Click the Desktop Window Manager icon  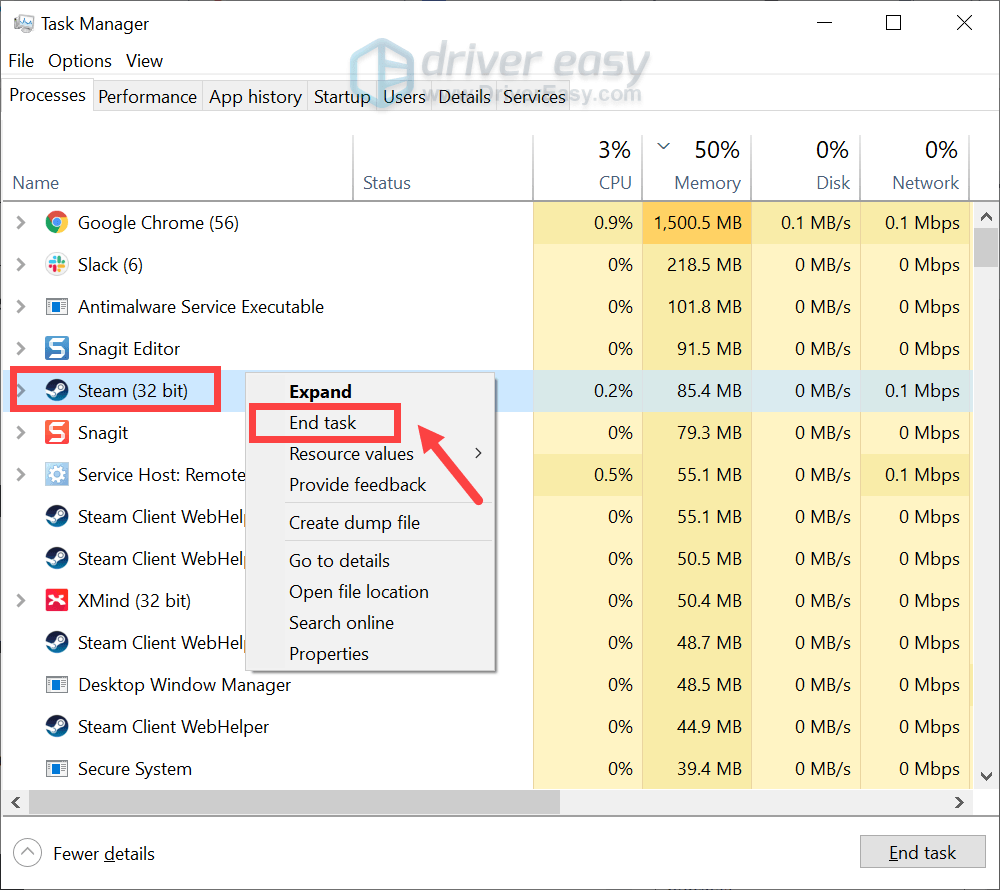(57, 684)
